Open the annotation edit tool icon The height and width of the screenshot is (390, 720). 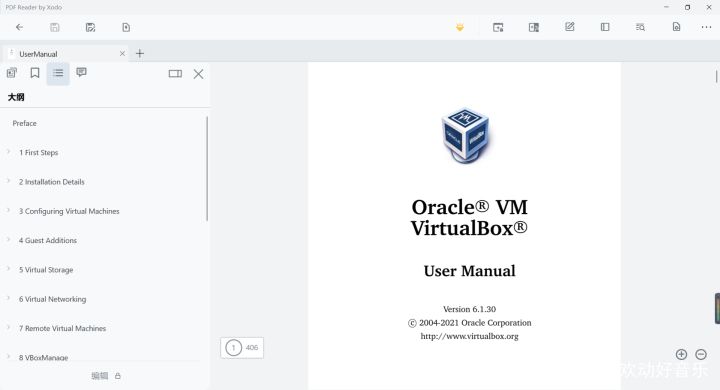[569, 27]
